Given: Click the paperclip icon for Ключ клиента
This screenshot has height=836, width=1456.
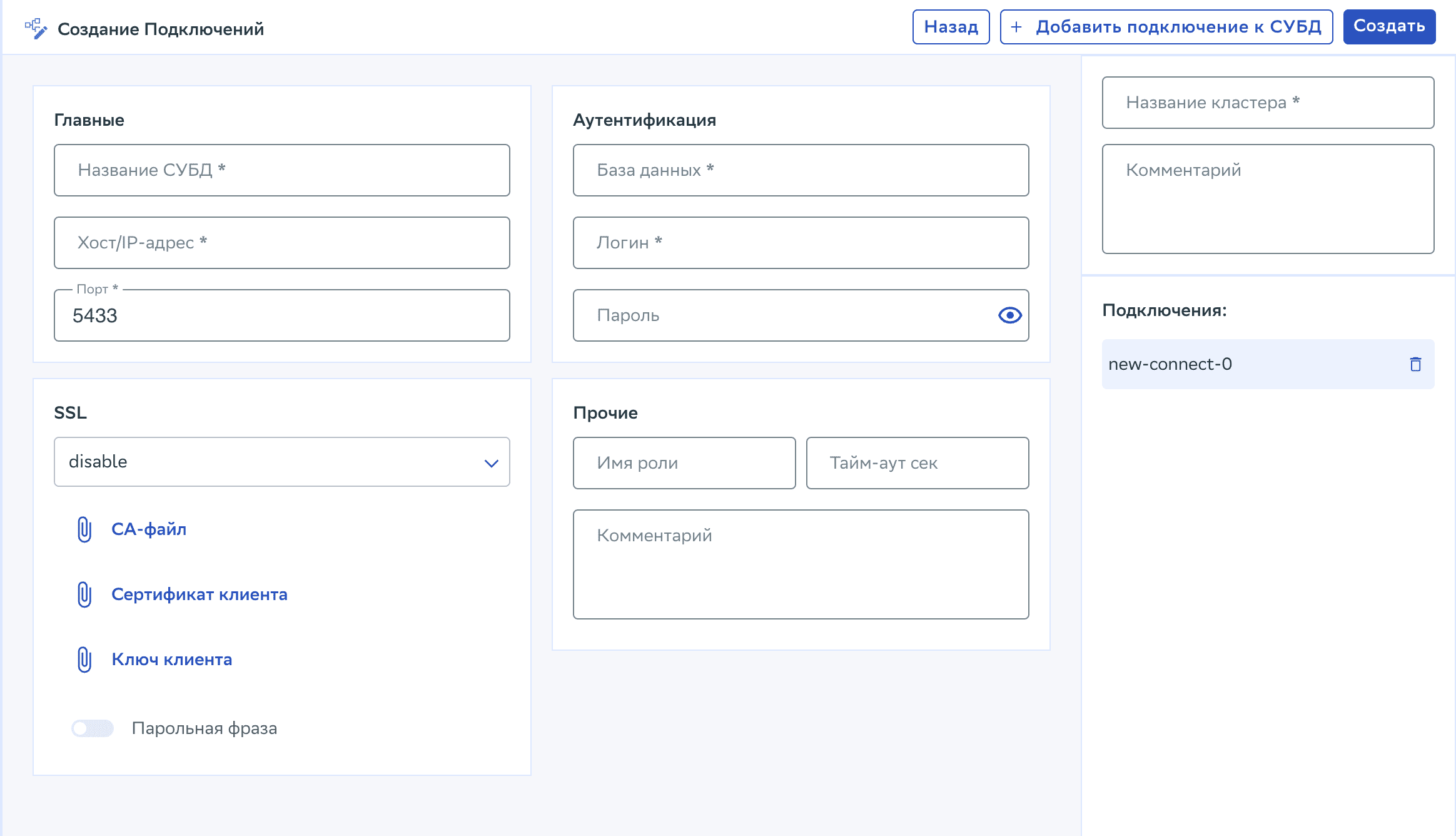Looking at the screenshot, I should (83, 659).
